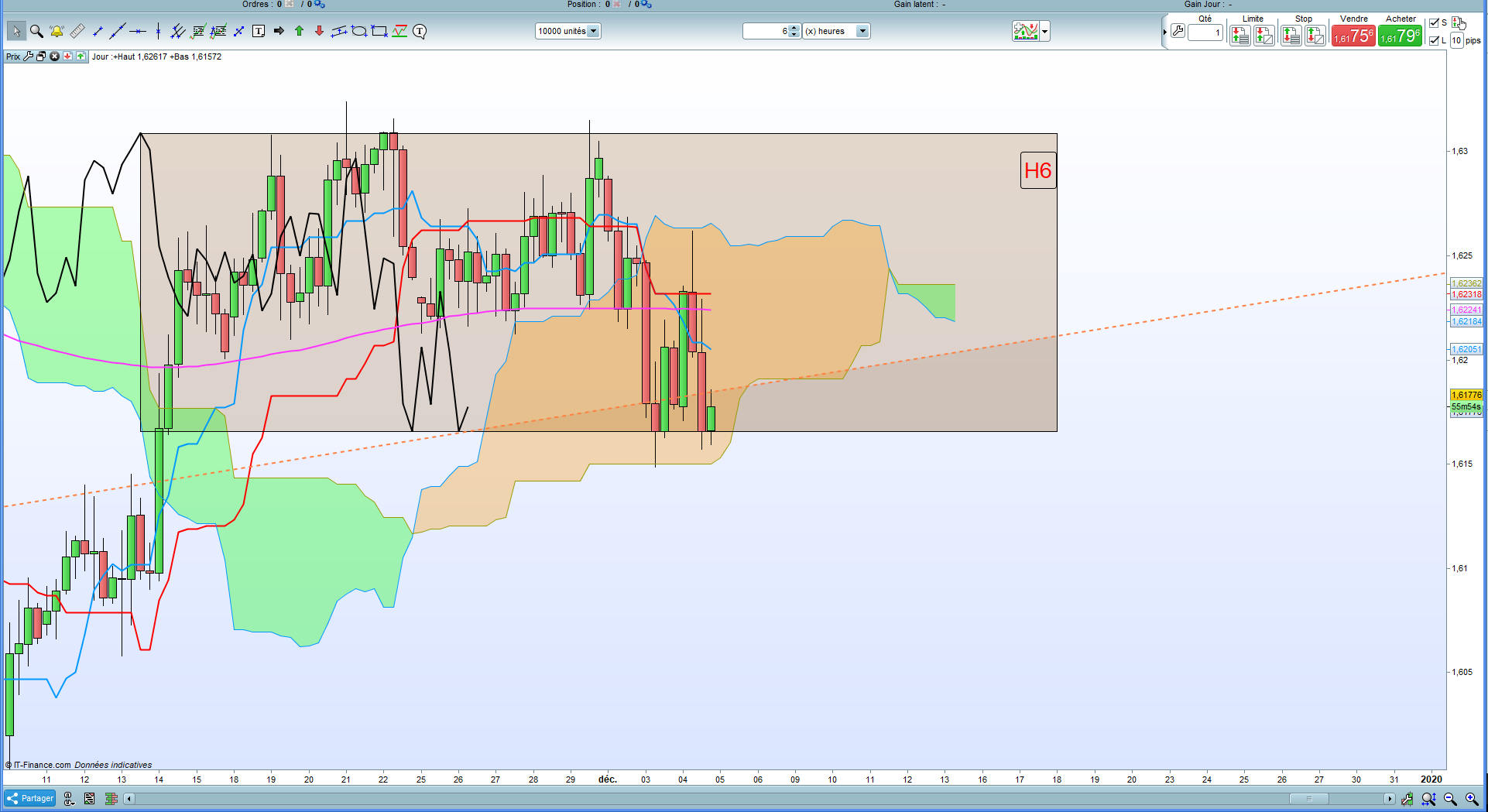Zoom in the chart horizontally

1472,799
